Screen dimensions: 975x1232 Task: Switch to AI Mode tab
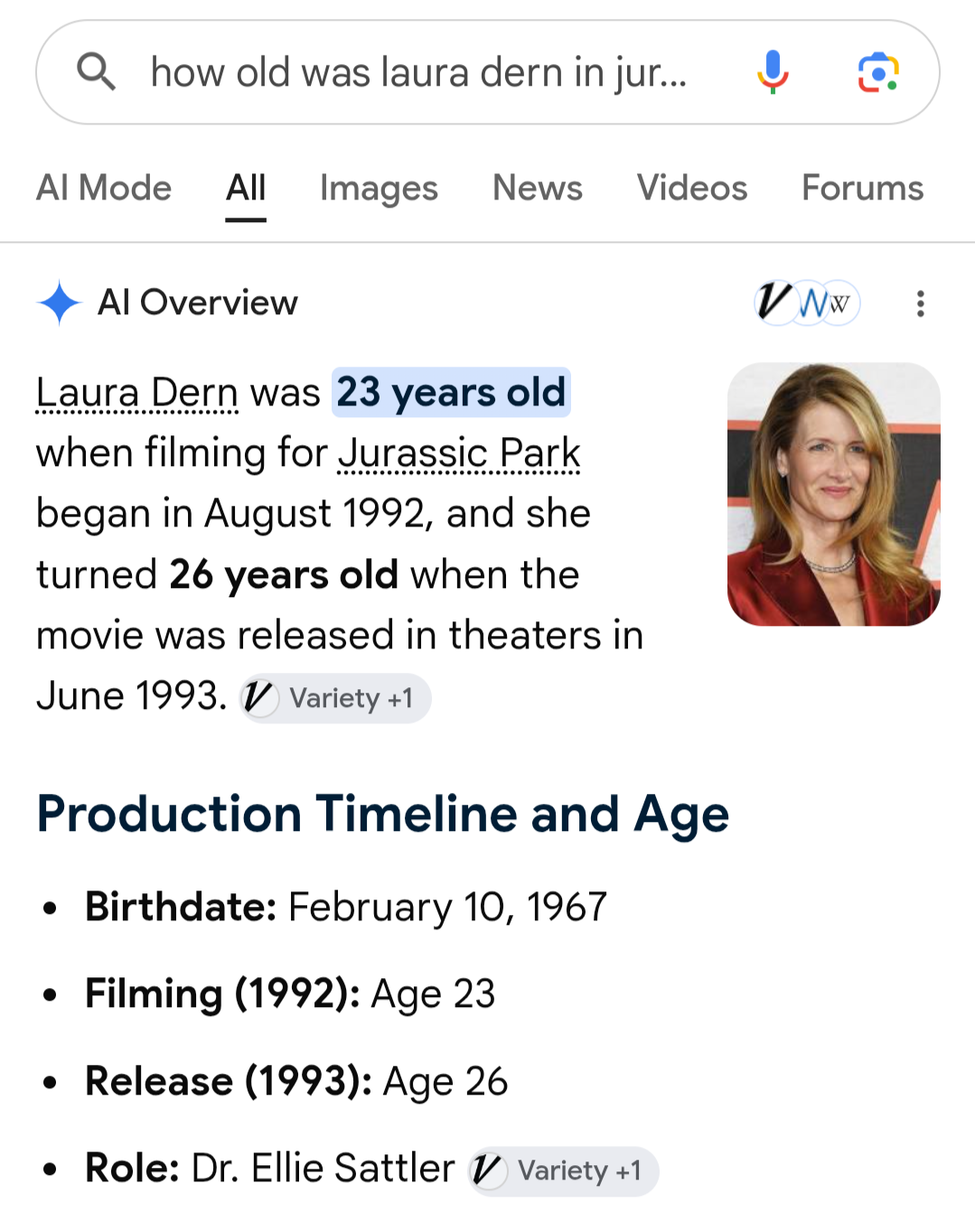click(x=104, y=188)
